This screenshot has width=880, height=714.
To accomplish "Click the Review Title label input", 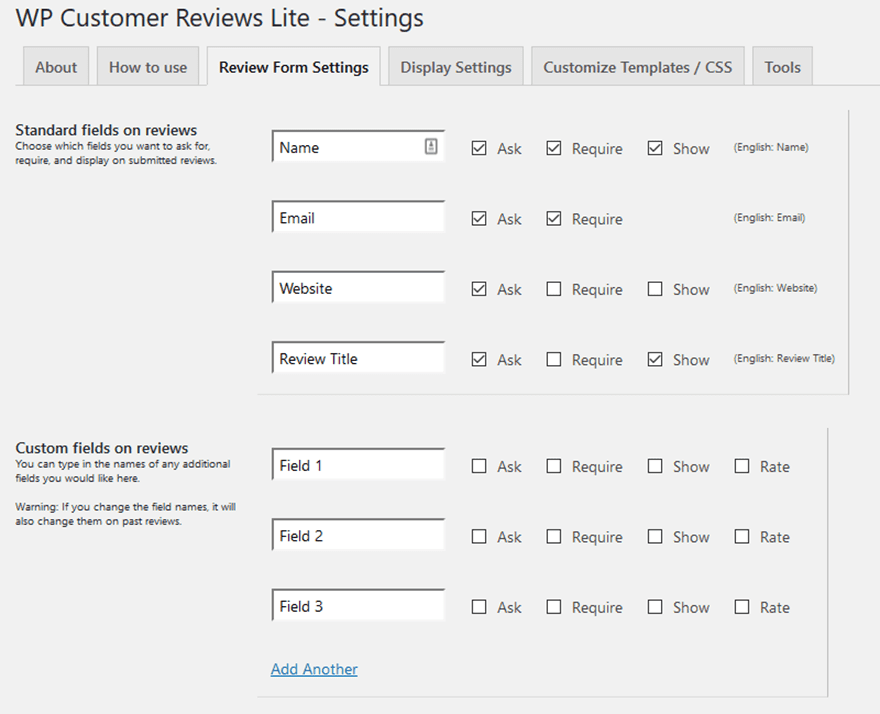I will point(358,358).
